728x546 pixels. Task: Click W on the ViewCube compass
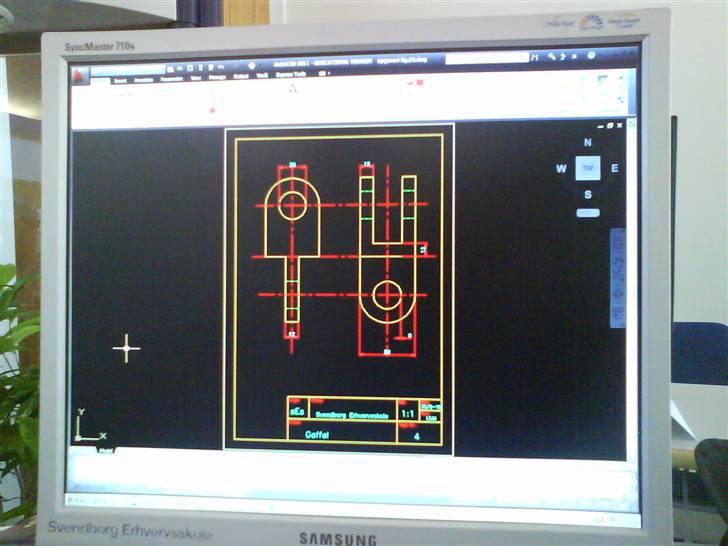(561, 168)
